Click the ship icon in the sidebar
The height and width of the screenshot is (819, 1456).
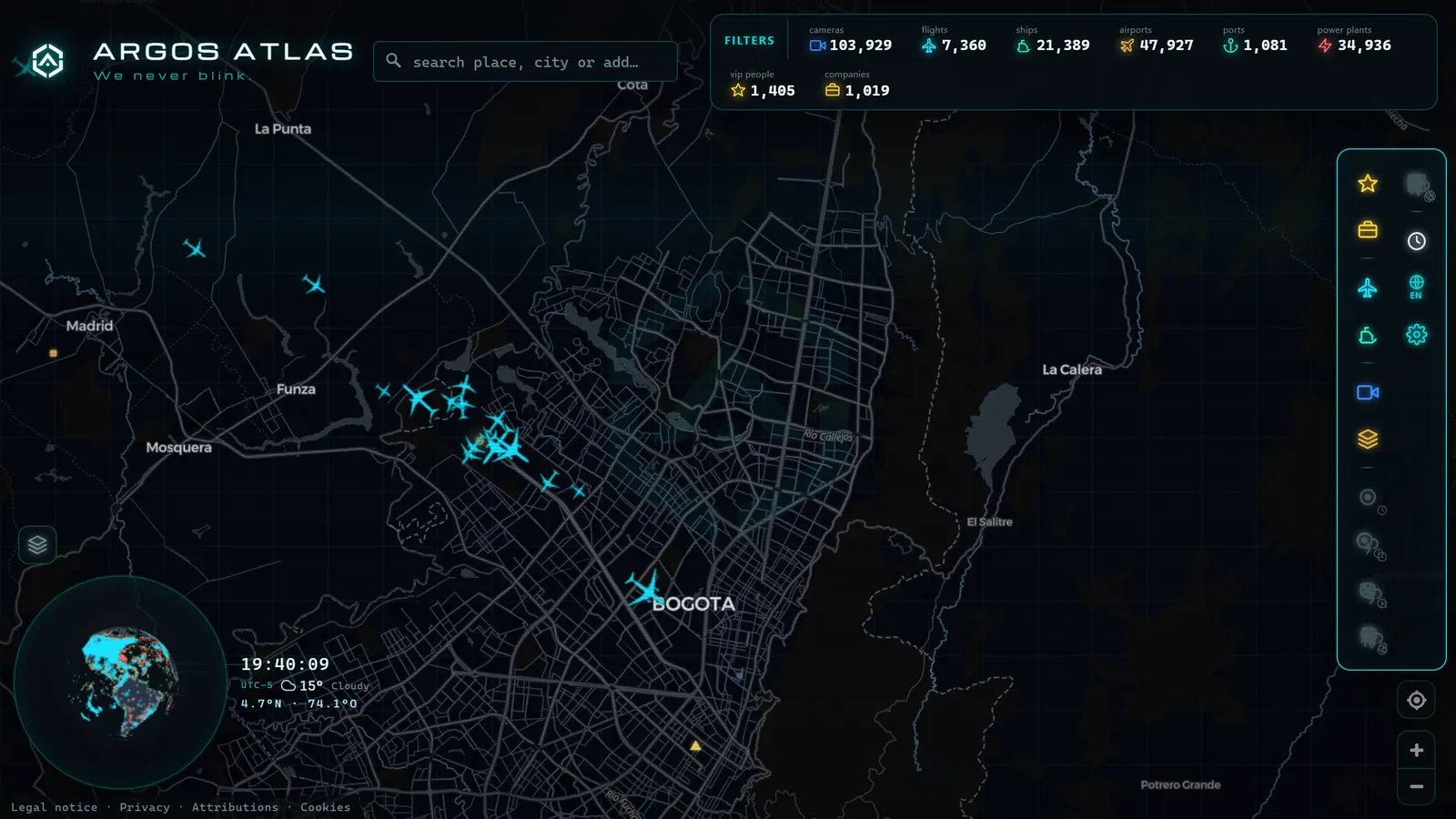[1368, 336]
